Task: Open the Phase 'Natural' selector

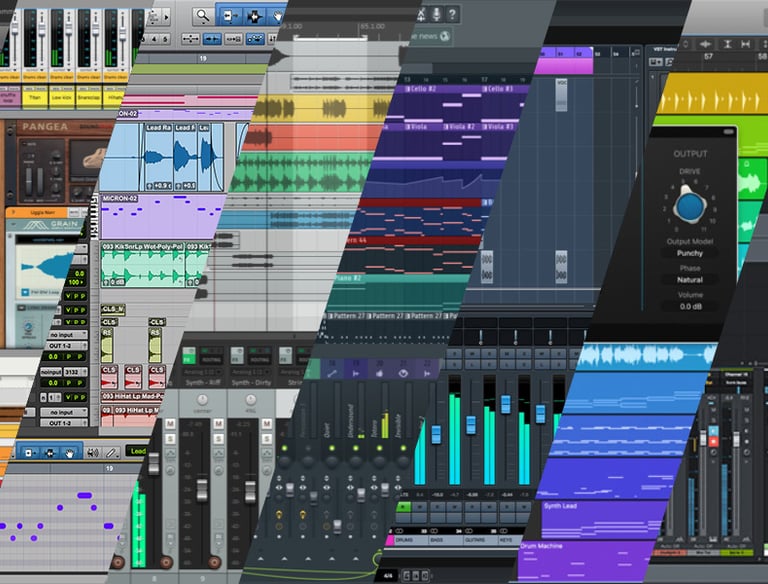Action: point(690,280)
